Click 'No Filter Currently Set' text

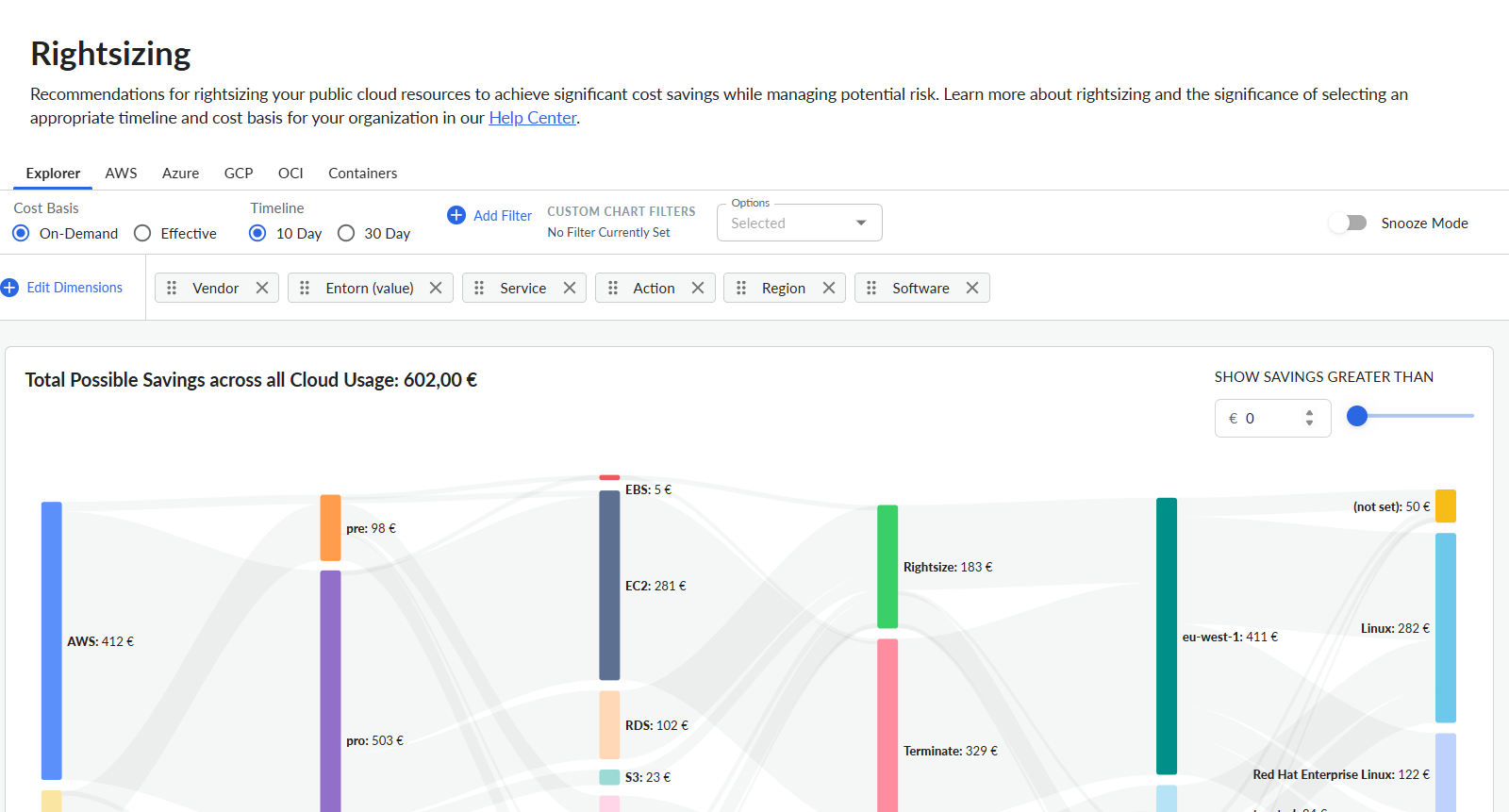click(608, 232)
